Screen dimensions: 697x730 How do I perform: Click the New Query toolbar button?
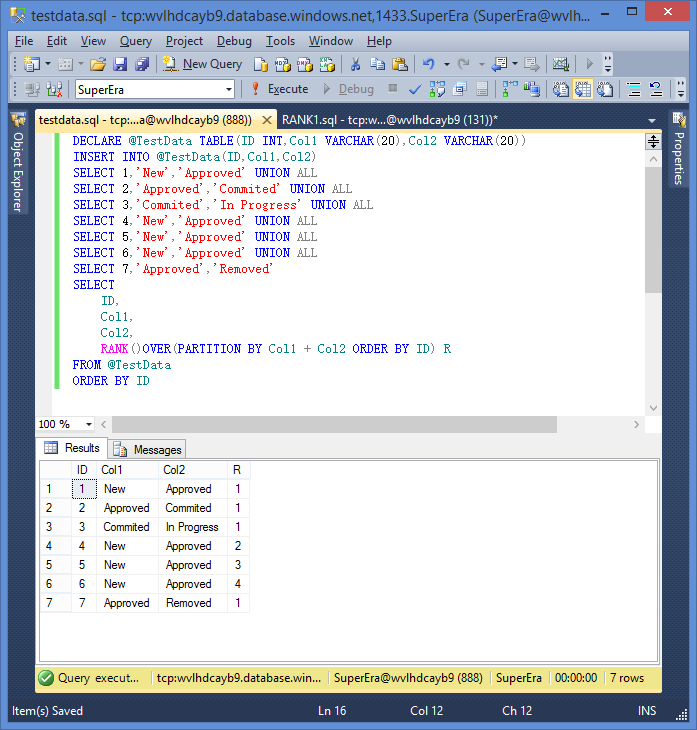pyautogui.click(x=203, y=64)
